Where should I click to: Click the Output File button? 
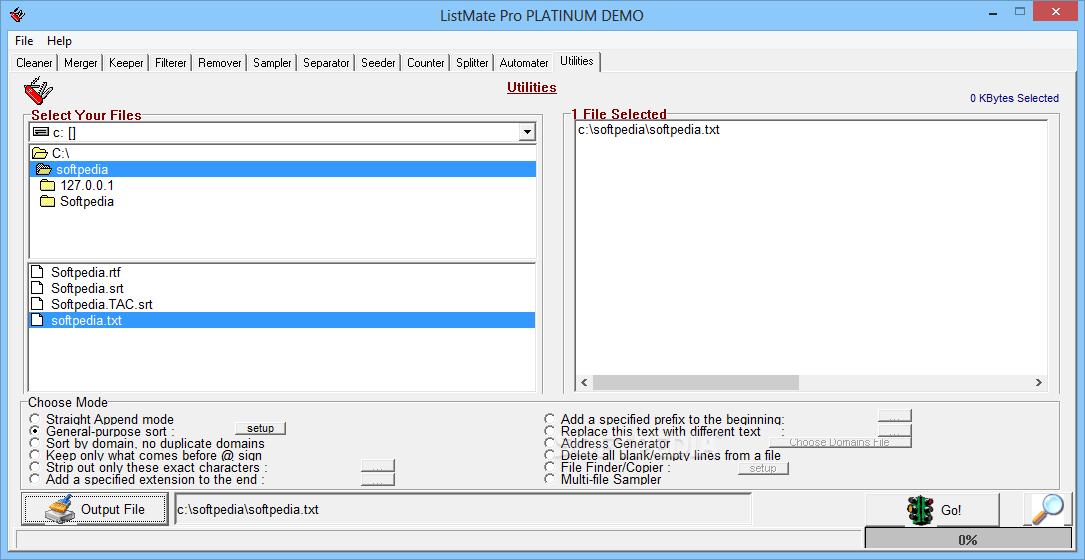pos(95,509)
